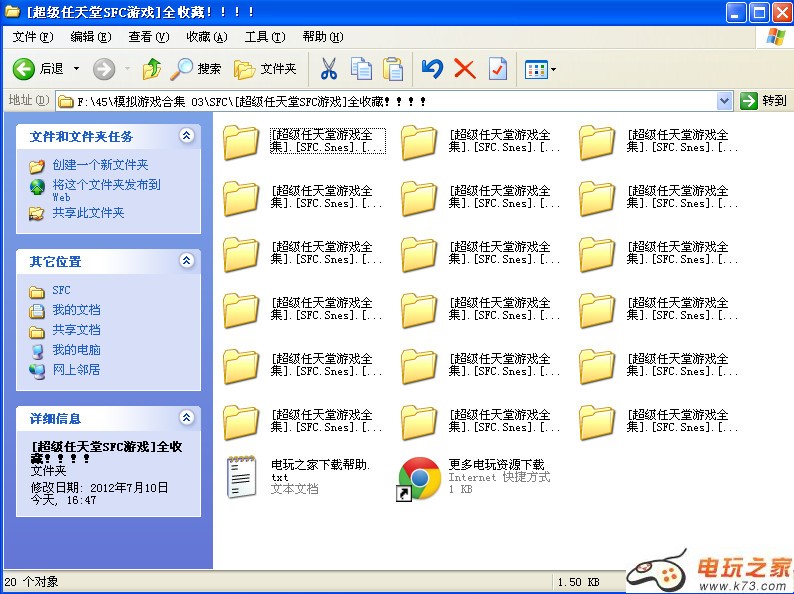
Task: Click the 转到 (Go) button
Action: (764, 101)
